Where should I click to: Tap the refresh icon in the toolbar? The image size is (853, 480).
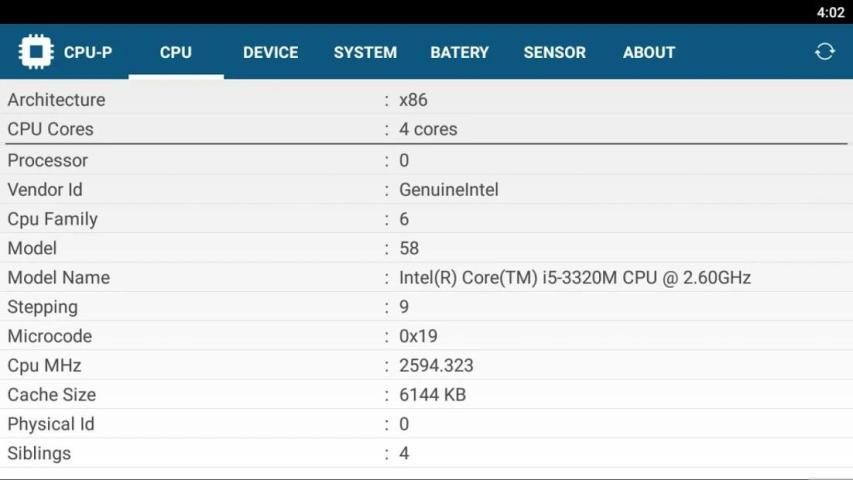point(824,52)
